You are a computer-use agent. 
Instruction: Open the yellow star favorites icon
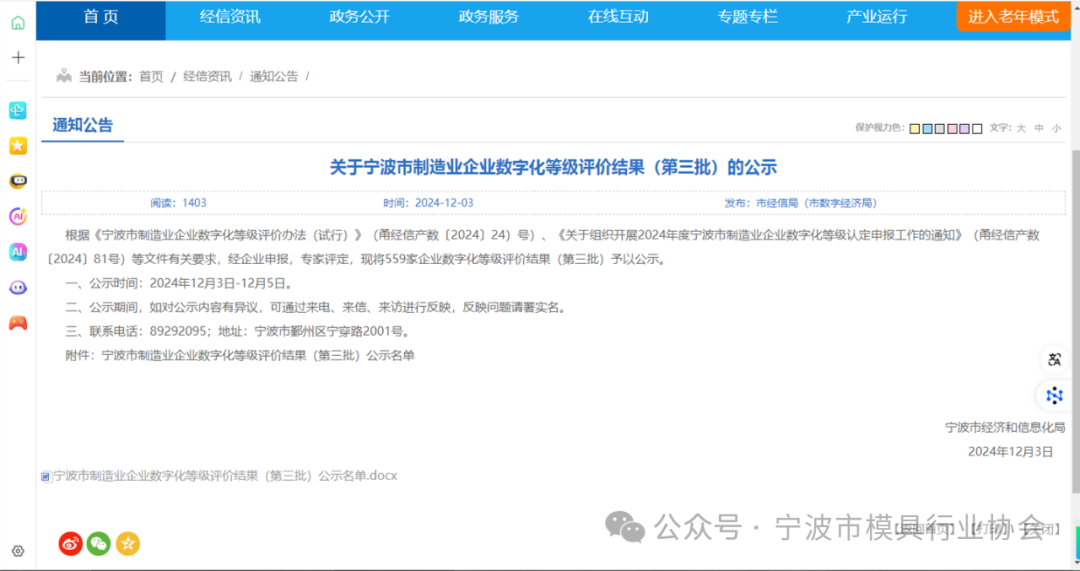point(18,145)
